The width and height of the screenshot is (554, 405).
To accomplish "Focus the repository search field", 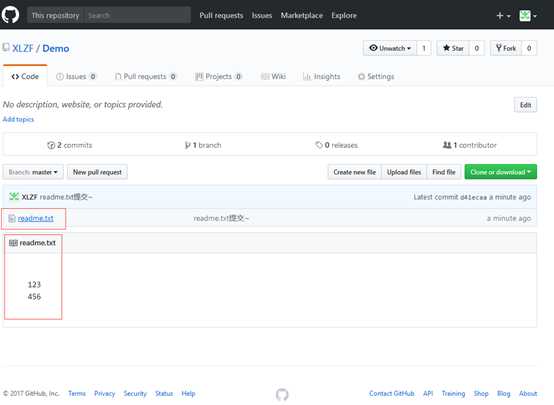I will click(x=137, y=16).
